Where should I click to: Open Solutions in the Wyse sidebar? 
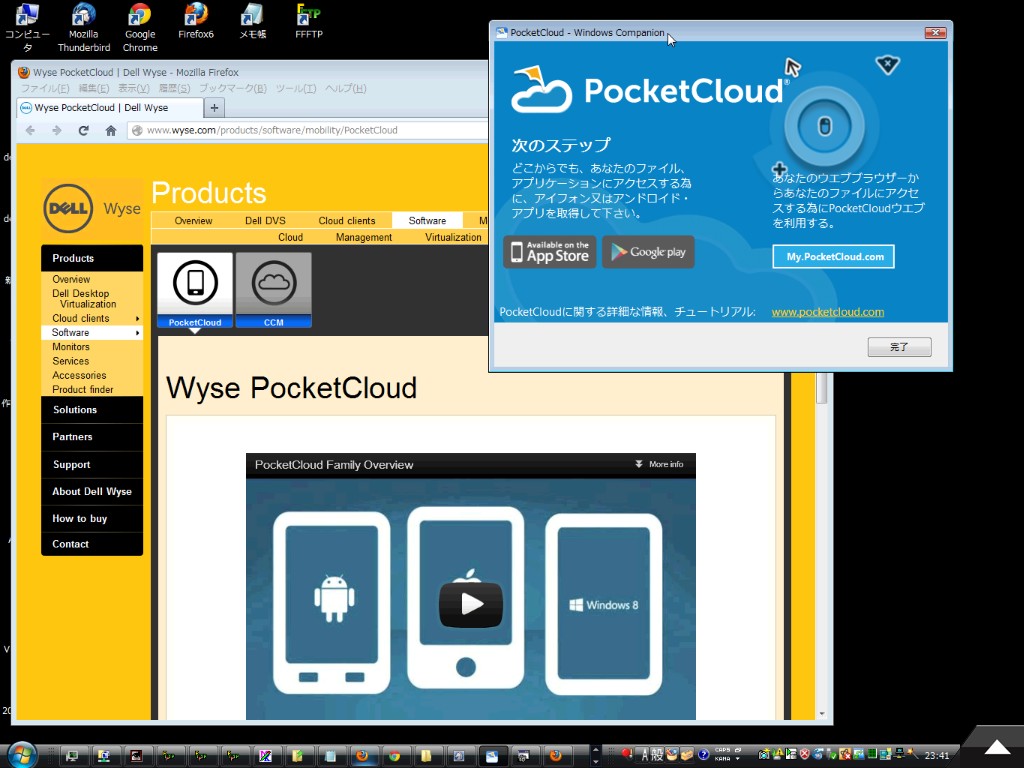[x=92, y=410]
